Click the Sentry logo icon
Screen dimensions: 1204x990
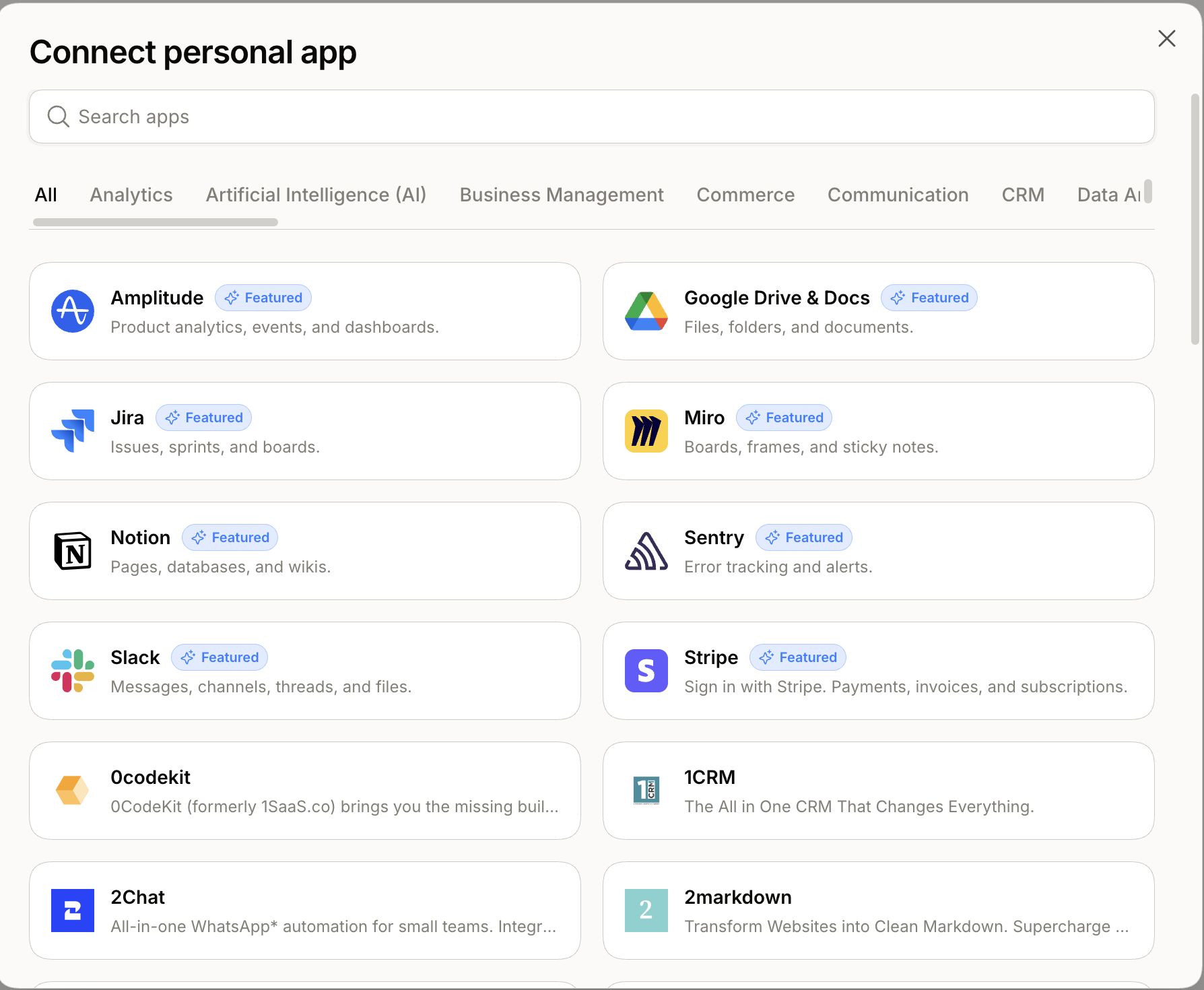646,551
